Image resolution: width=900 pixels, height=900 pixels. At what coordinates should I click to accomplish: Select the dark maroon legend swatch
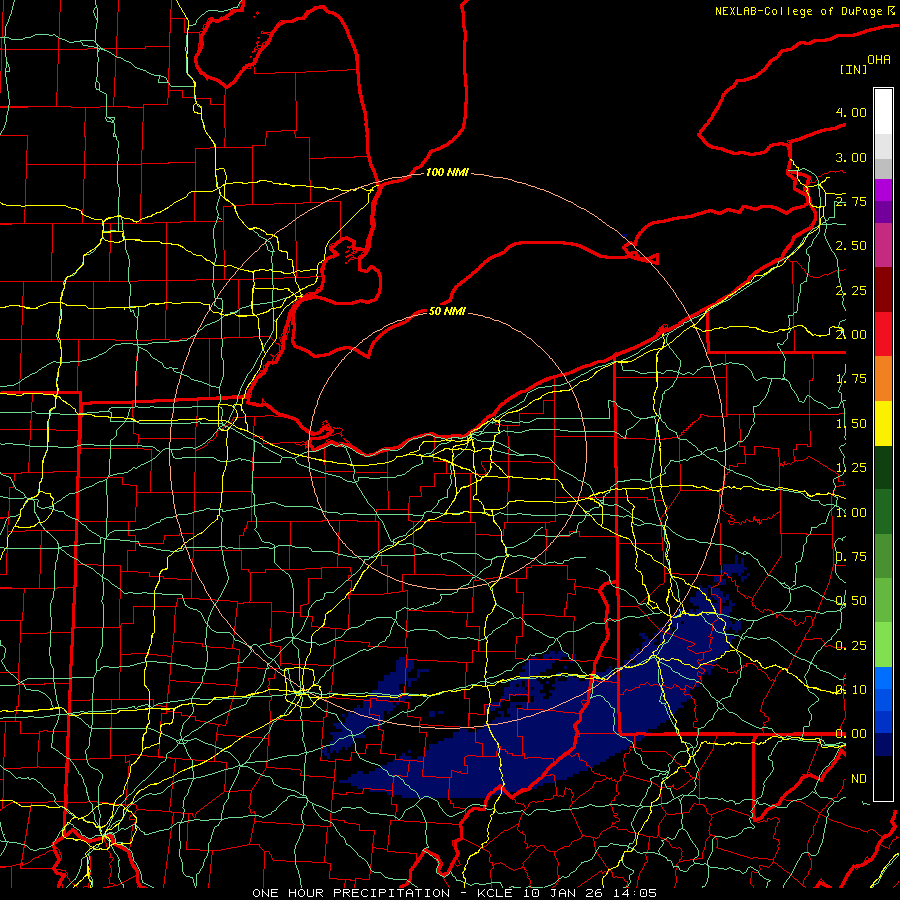coord(883,290)
